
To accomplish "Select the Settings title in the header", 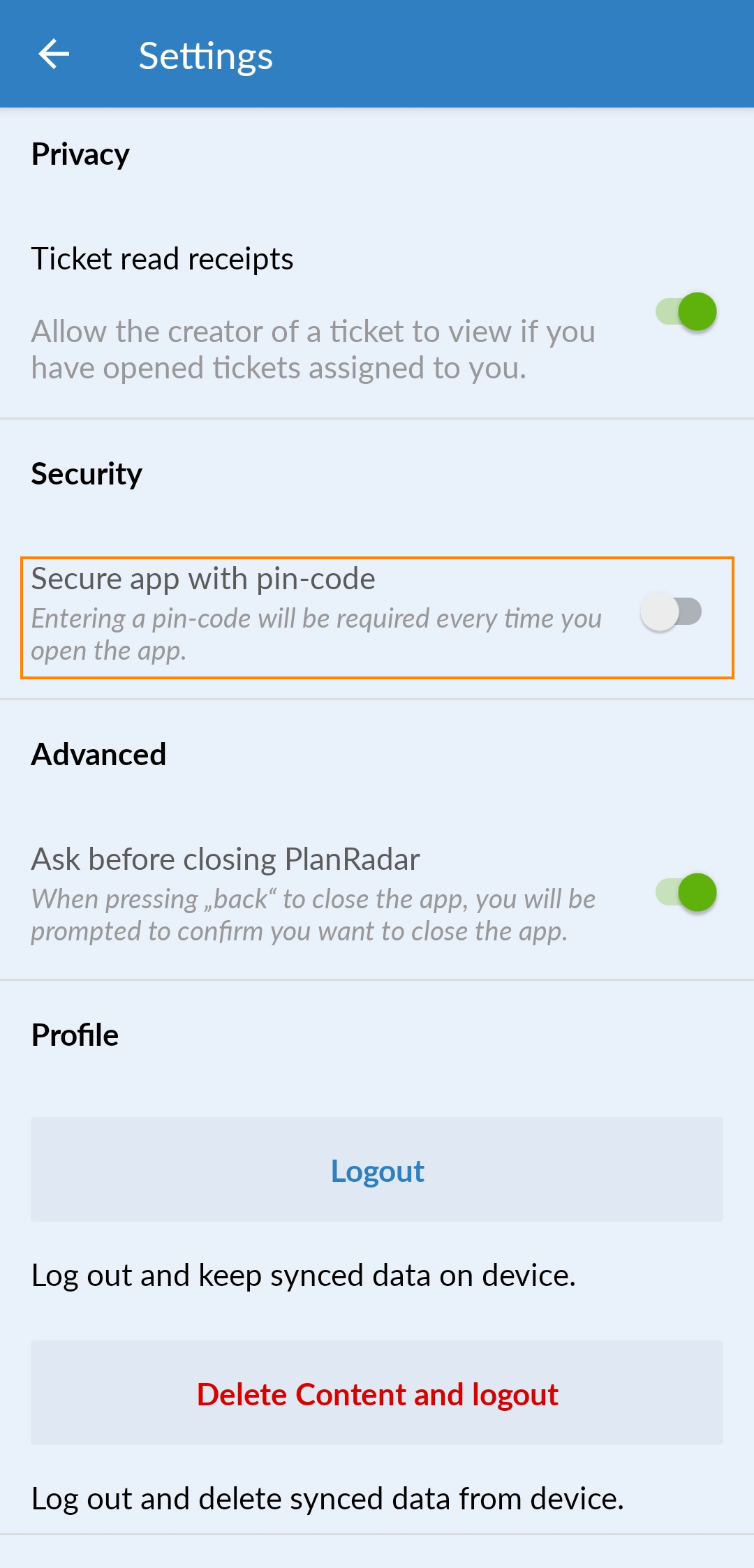I will 206,54.
